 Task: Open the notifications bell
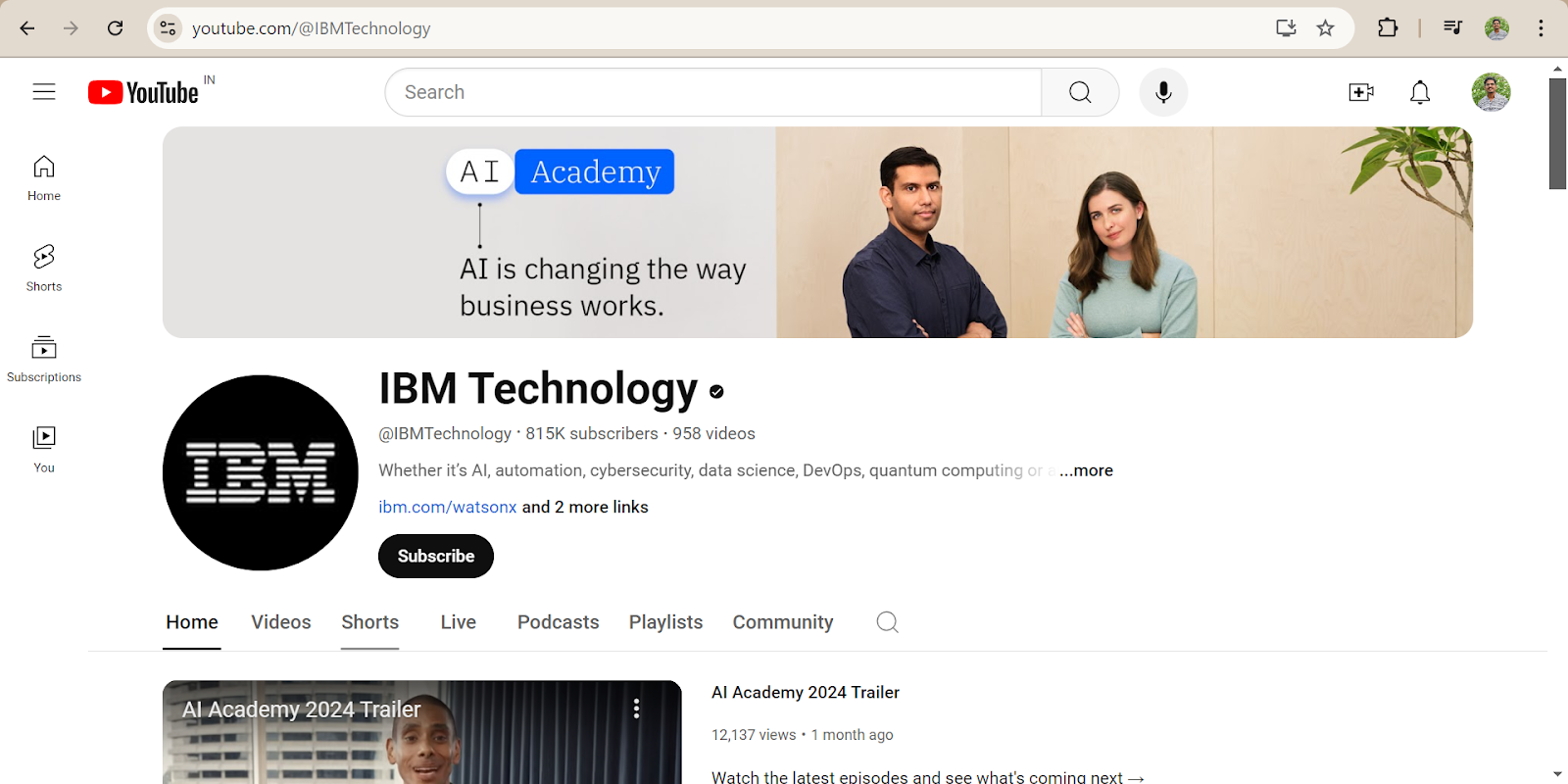1420,92
